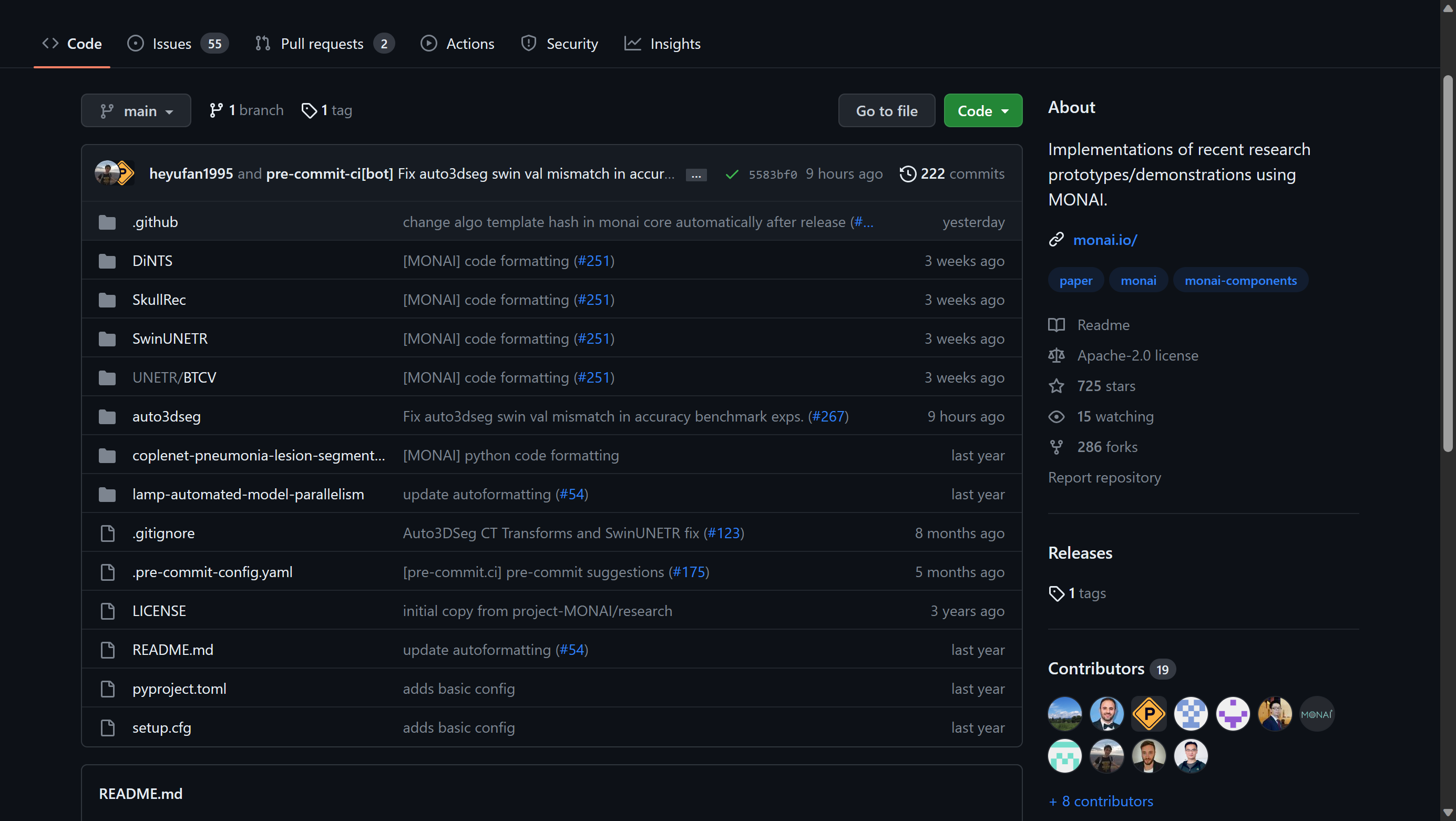This screenshot has height=821, width=1456.
Task: Show the additional 8 contributors link
Action: pos(1101,801)
